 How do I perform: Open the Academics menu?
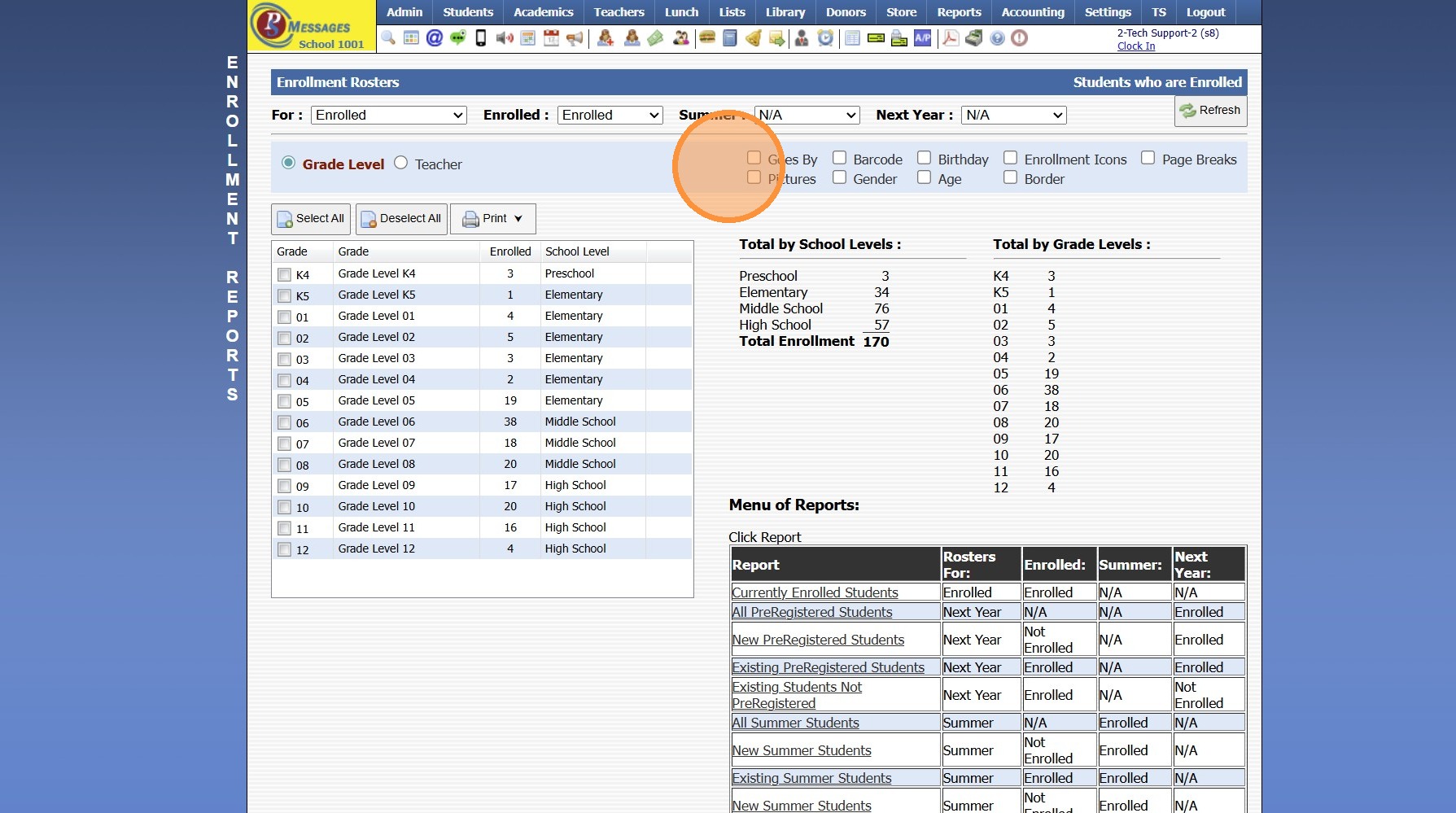(x=543, y=12)
